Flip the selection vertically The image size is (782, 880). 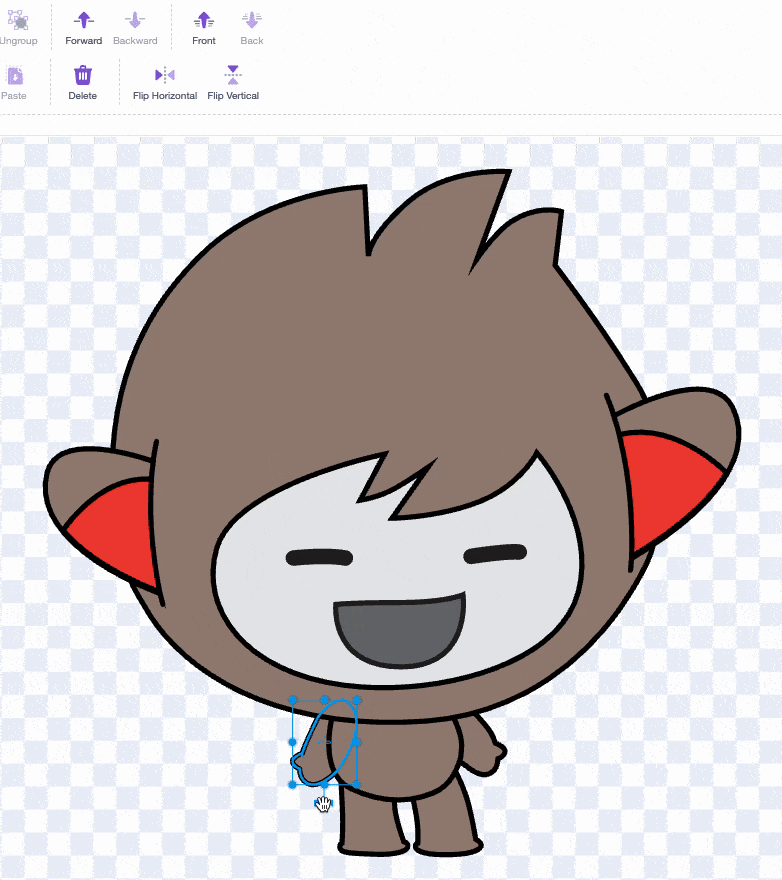click(233, 76)
